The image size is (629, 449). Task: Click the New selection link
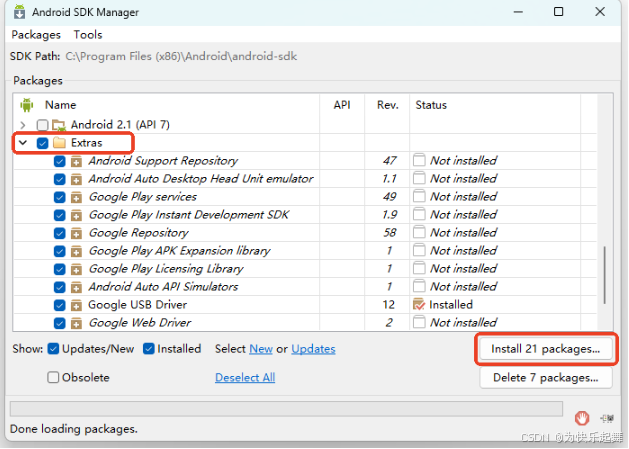coord(261,349)
